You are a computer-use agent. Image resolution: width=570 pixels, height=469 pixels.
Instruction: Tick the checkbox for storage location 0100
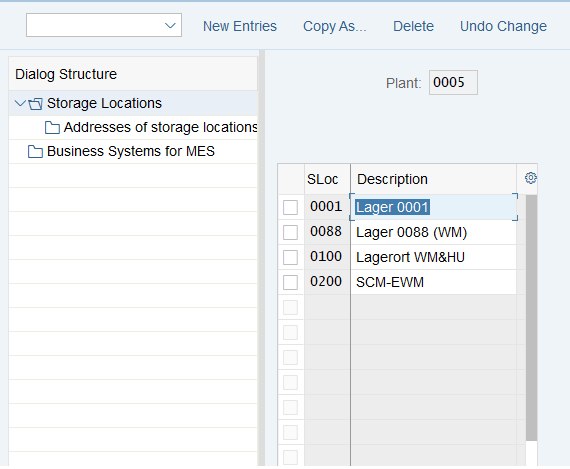coord(290,257)
